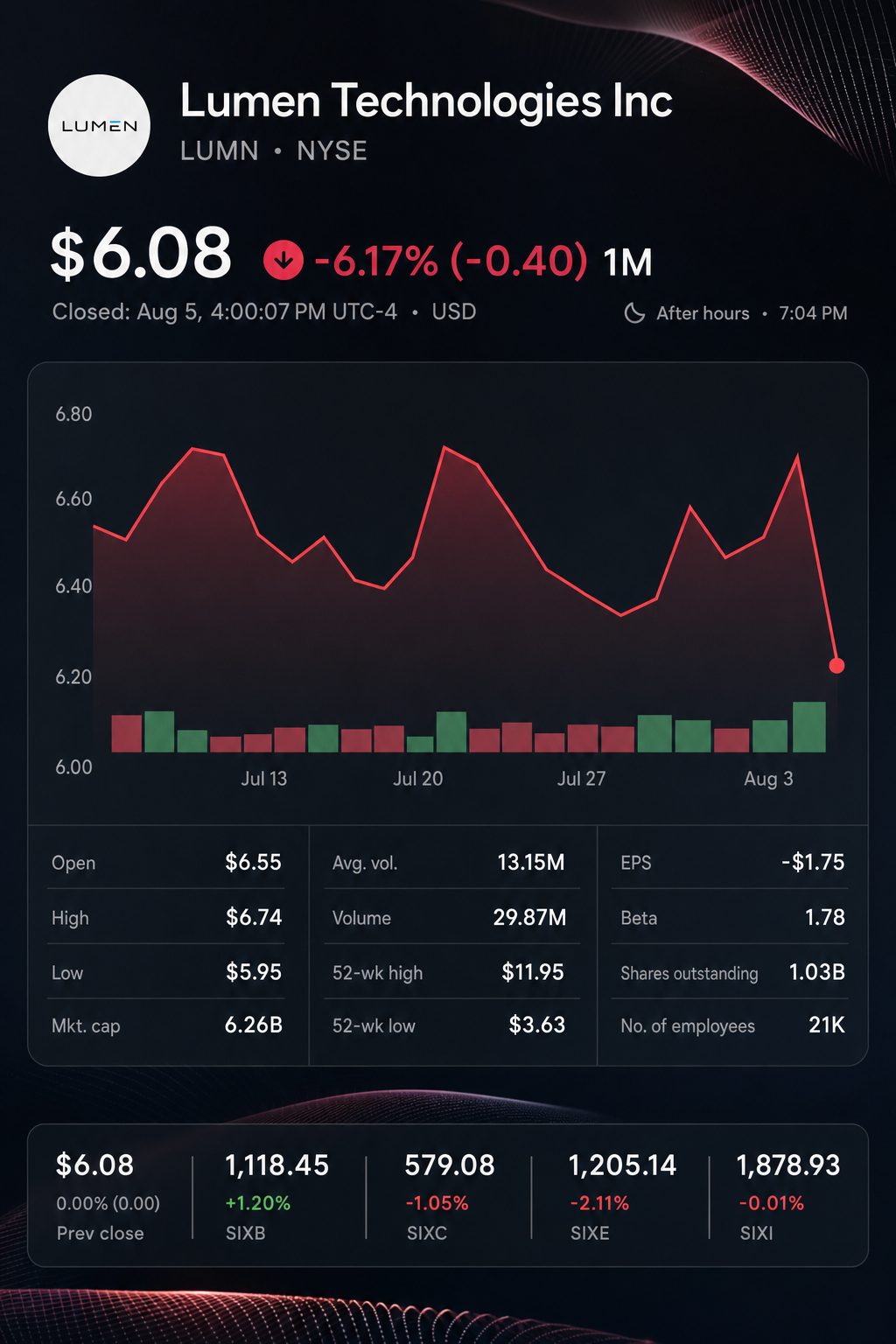Click the 6.60 y-axis label
The image size is (896, 1344).
[73, 499]
